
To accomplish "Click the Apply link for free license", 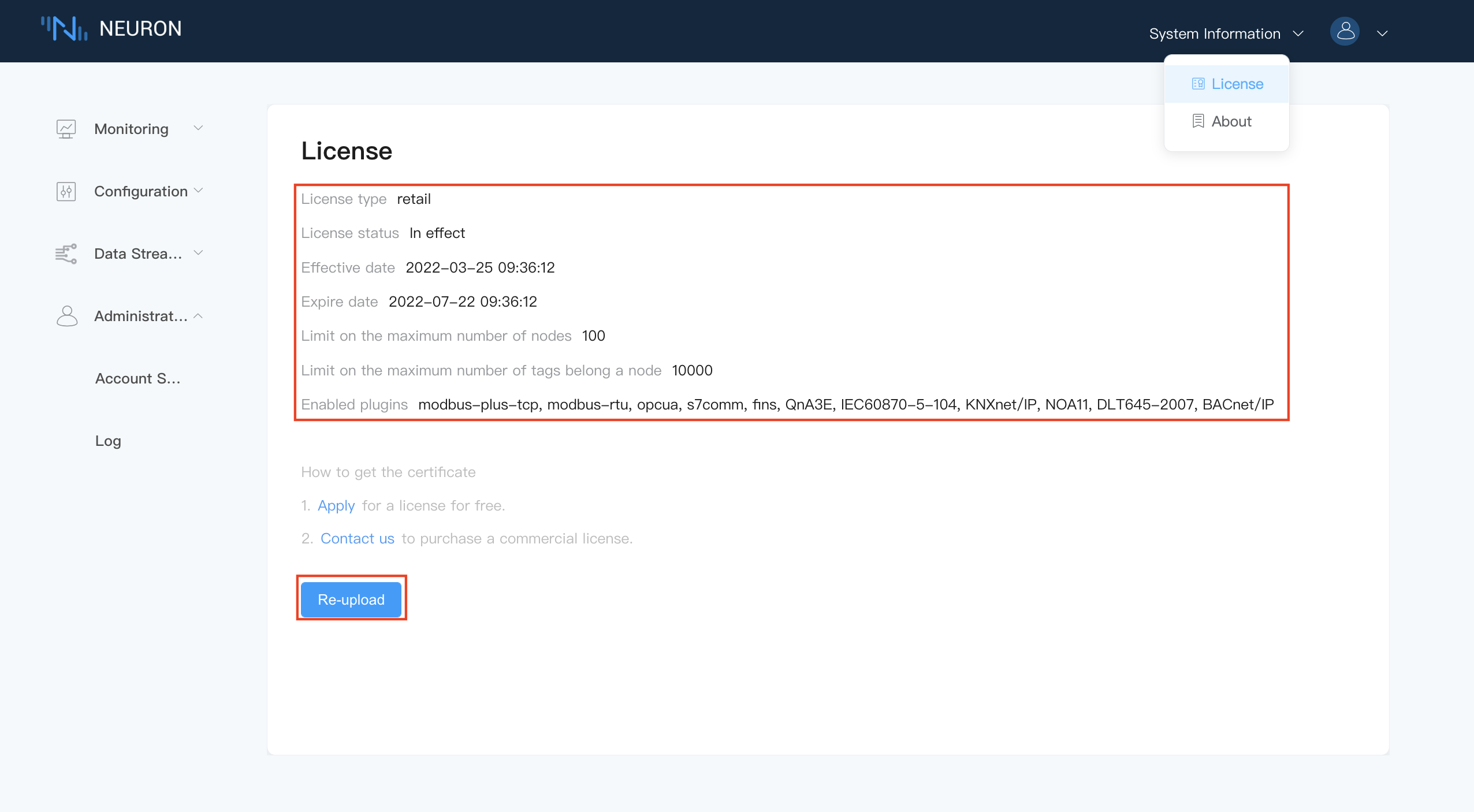I will (336, 505).
